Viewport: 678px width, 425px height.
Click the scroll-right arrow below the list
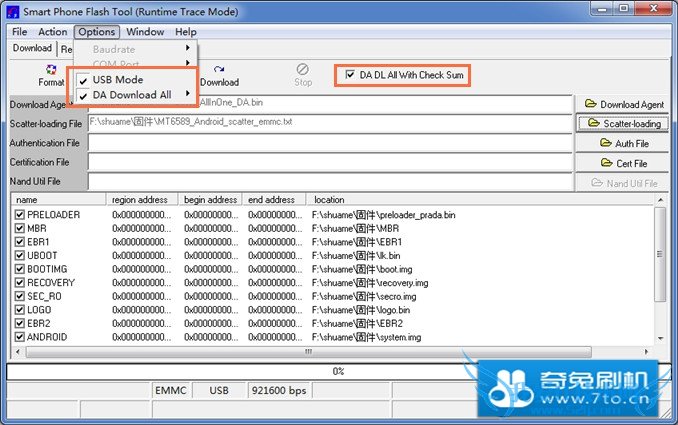[x=646, y=352]
